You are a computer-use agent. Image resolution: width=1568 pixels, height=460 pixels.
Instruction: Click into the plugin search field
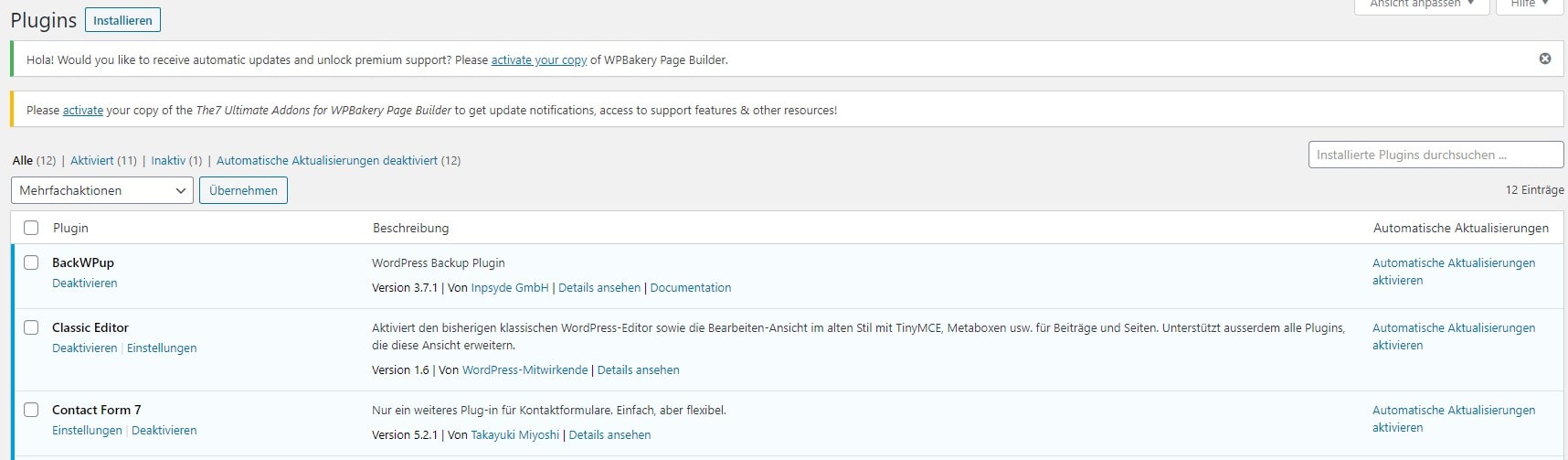1436,155
